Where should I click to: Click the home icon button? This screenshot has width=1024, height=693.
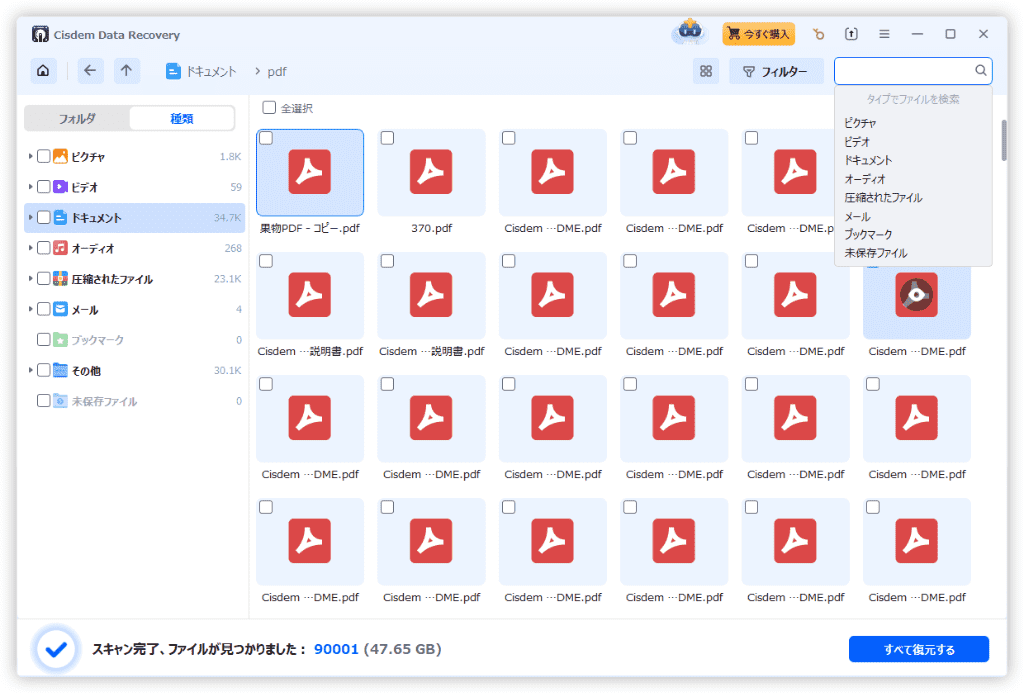43,71
